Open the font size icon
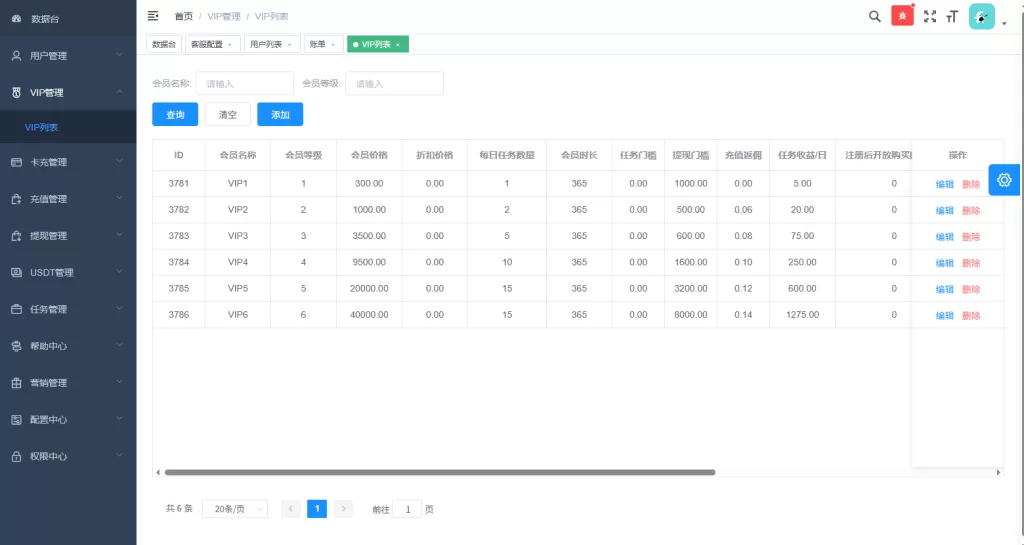 coord(952,16)
